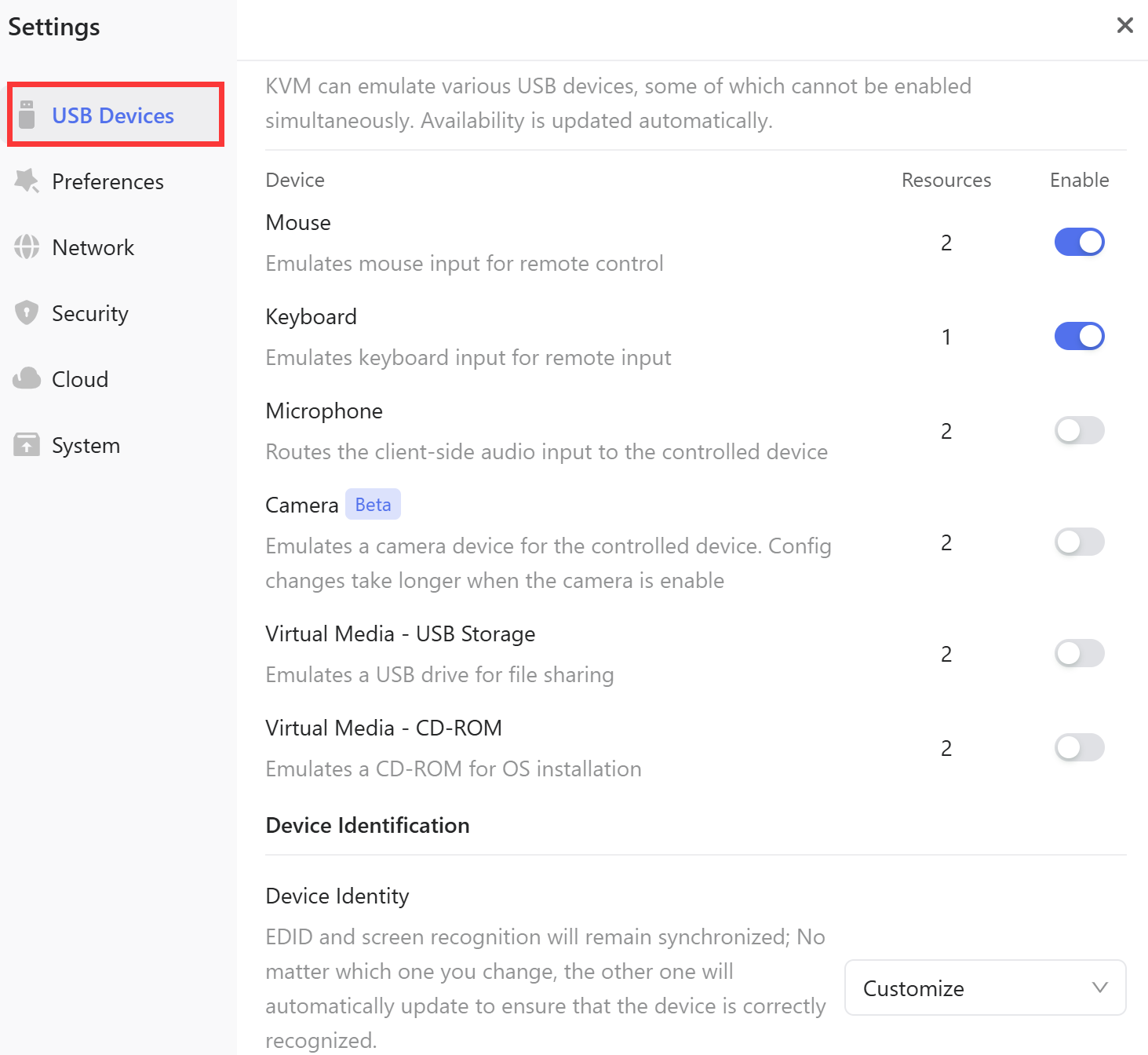
Task: Click the 'Virtual Media - USB Storage' label
Action: (x=400, y=633)
